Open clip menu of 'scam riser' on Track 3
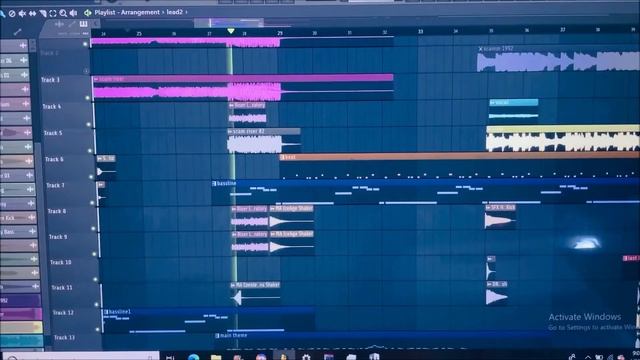Viewport: 640px width, 360px height. point(96,79)
